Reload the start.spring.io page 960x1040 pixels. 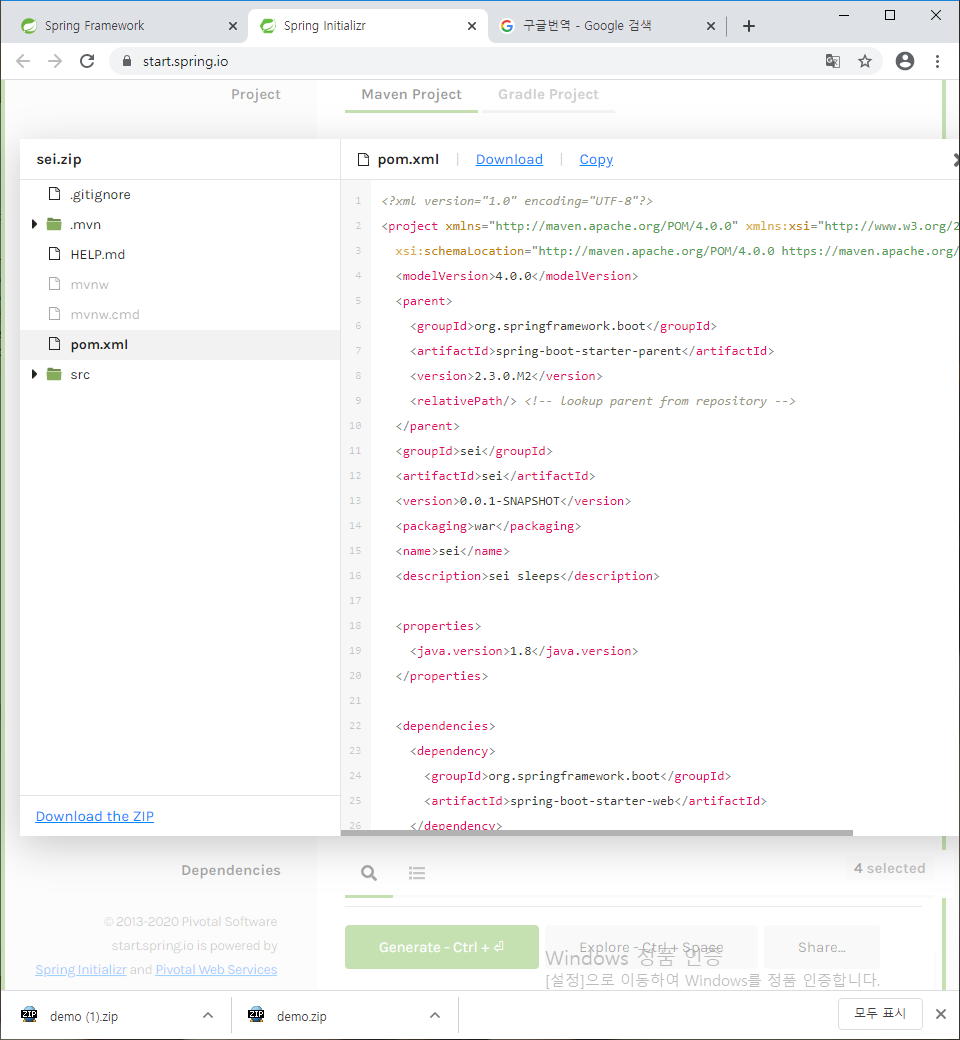(87, 61)
